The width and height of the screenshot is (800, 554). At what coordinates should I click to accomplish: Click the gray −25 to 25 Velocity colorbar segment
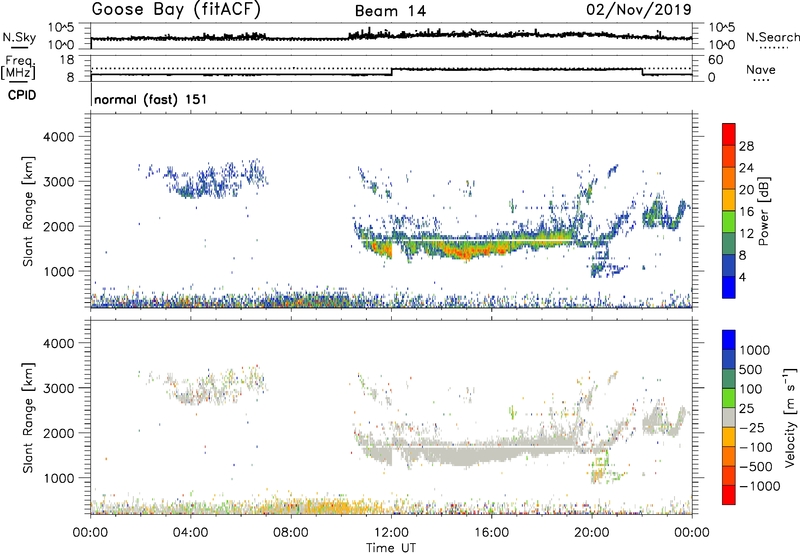point(729,417)
